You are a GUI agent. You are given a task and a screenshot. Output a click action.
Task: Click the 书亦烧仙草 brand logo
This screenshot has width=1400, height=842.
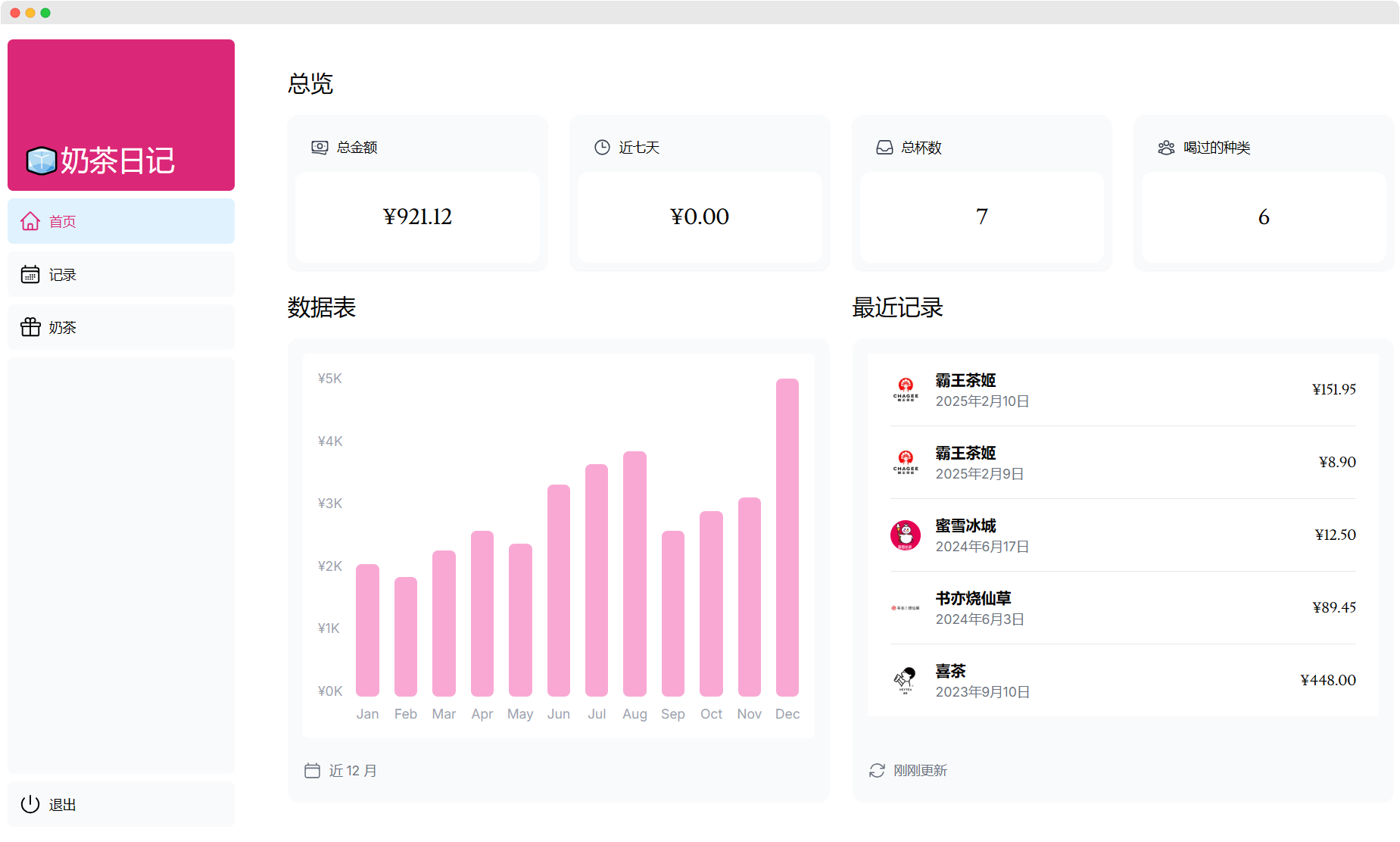coord(906,607)
